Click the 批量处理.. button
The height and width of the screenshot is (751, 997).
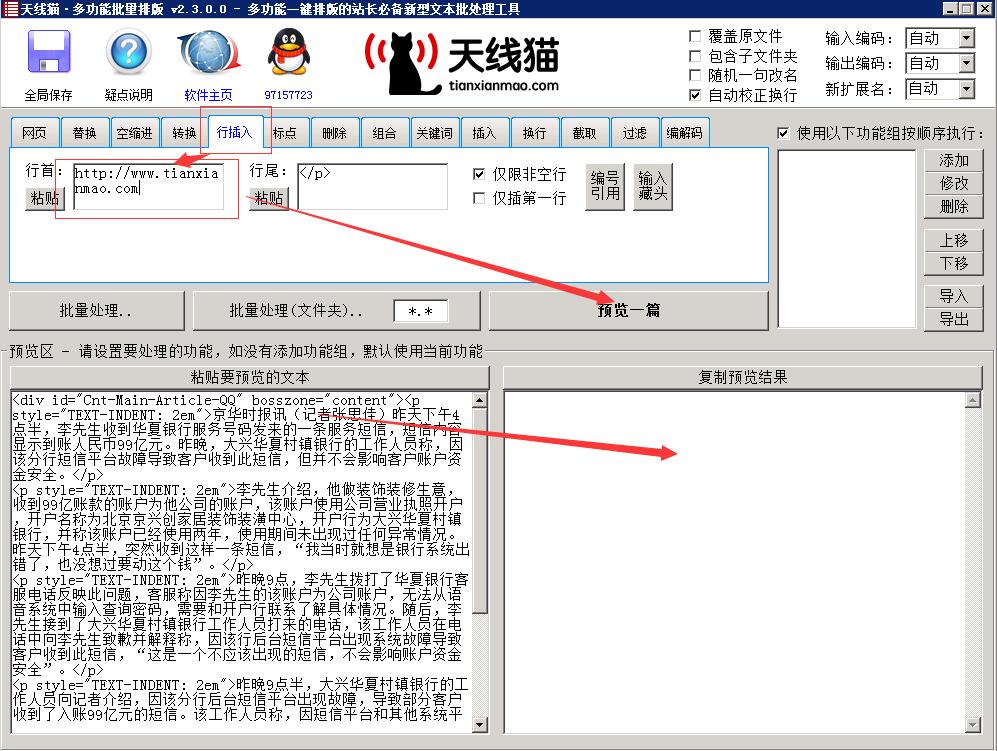(96, 310)
